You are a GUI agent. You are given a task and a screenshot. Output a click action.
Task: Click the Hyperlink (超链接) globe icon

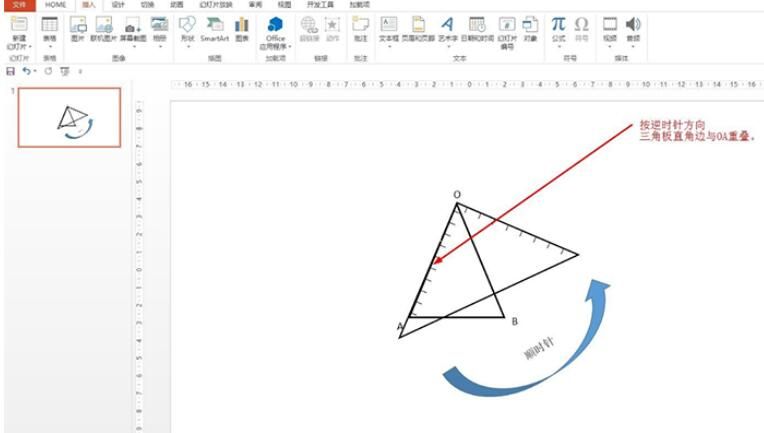(309, 24)
